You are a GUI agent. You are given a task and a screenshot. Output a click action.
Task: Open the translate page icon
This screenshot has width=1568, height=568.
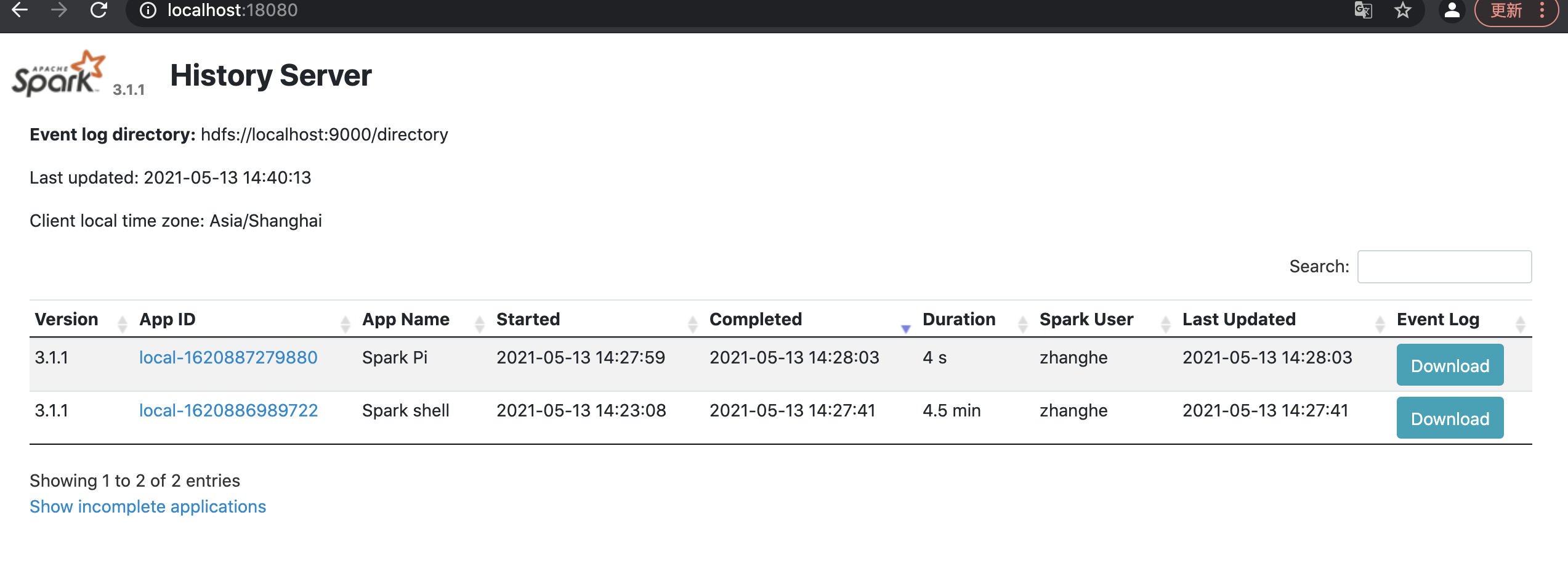[x=1363, y=10]
